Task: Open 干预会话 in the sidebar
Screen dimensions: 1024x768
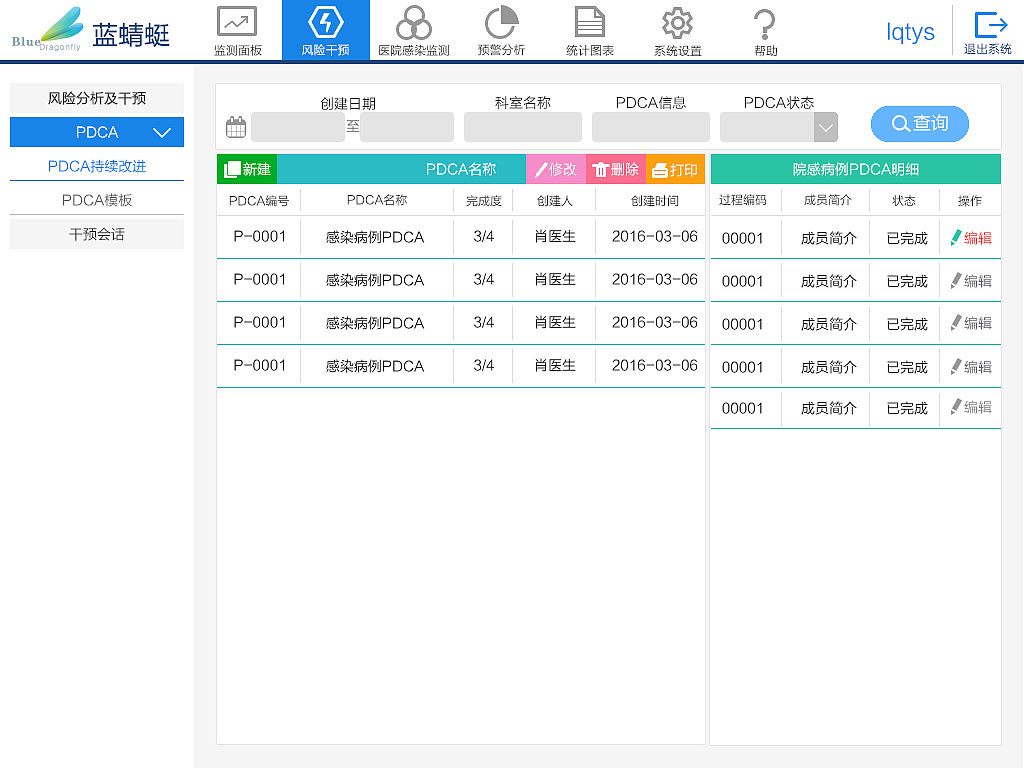Action: coord(97,234)
